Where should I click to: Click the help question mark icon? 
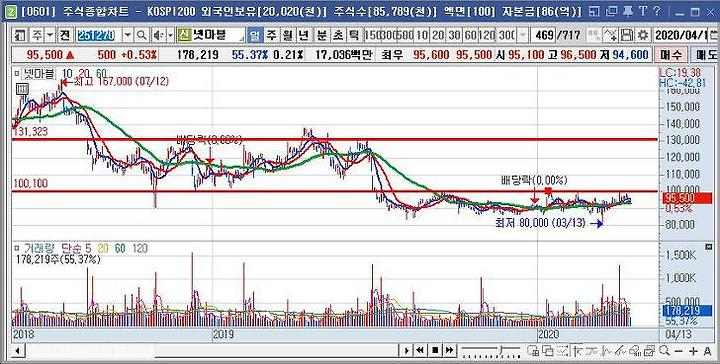click(657, 11)
